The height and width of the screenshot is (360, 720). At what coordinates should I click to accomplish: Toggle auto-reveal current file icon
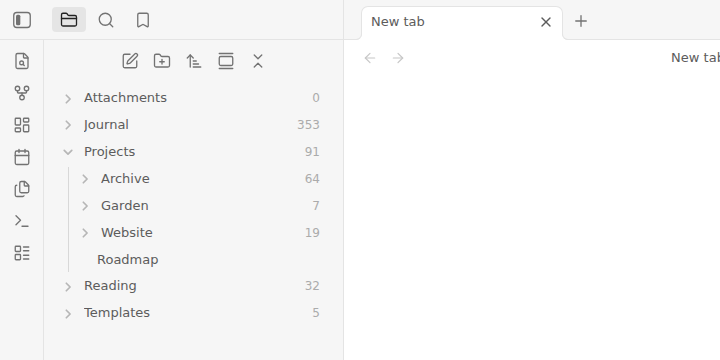tap(226, 61)
